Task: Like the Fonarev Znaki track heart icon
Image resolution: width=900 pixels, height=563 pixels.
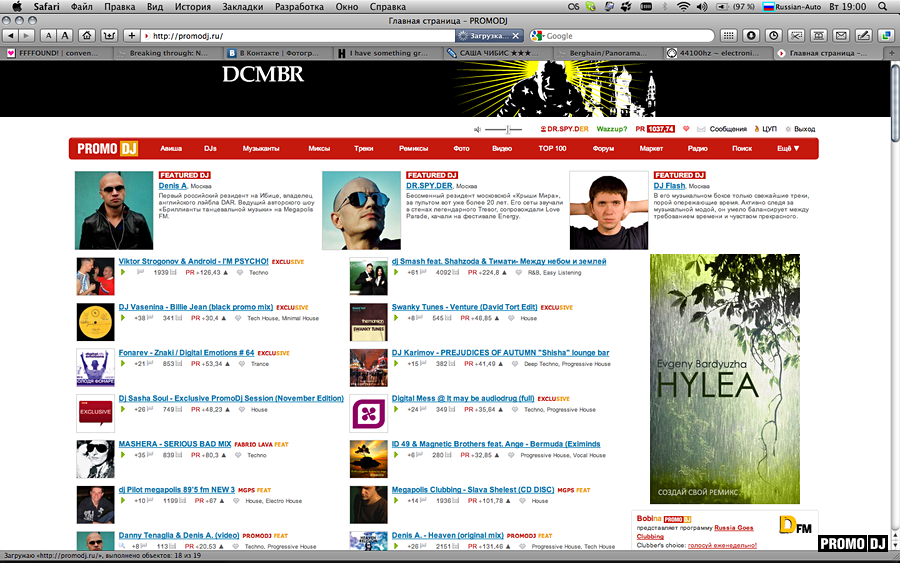Action: [x=239, y=364]
